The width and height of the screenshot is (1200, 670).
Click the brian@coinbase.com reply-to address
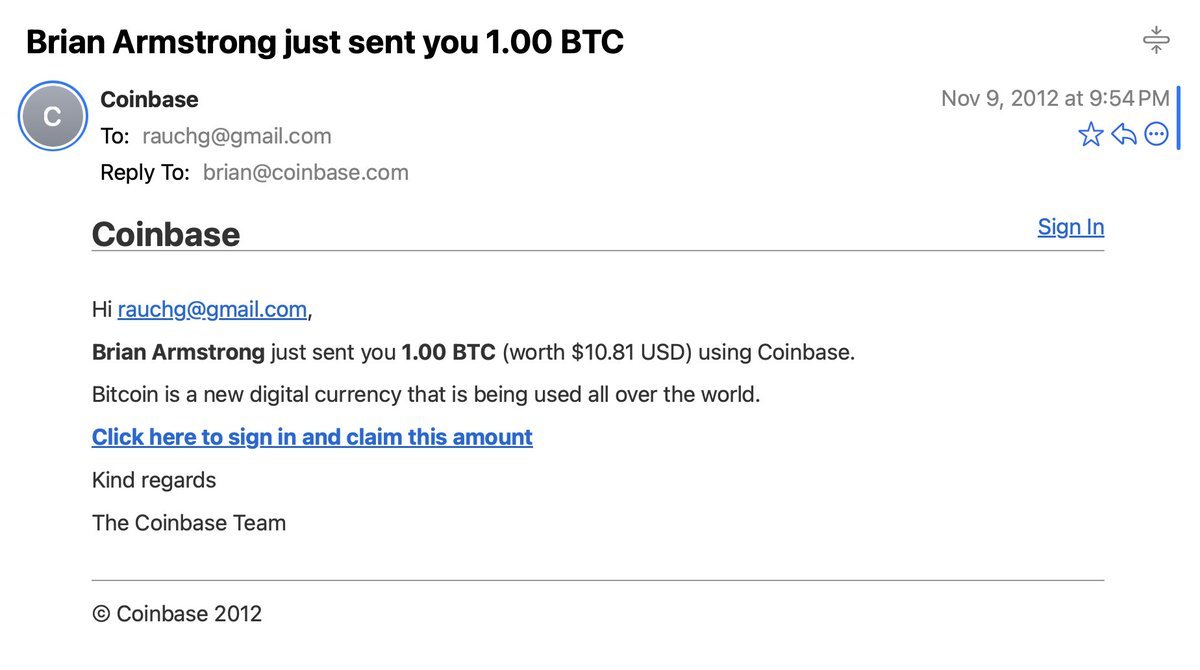(306, 172)
